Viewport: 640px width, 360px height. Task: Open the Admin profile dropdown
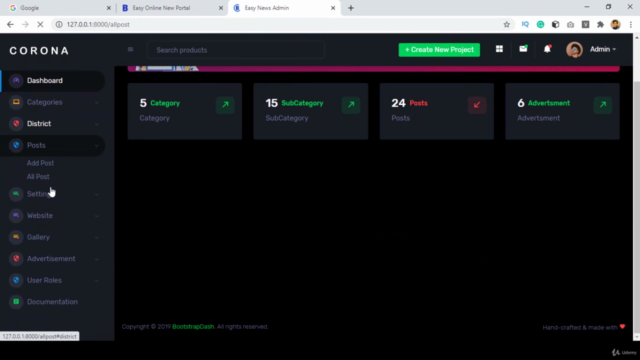[603, 49]
